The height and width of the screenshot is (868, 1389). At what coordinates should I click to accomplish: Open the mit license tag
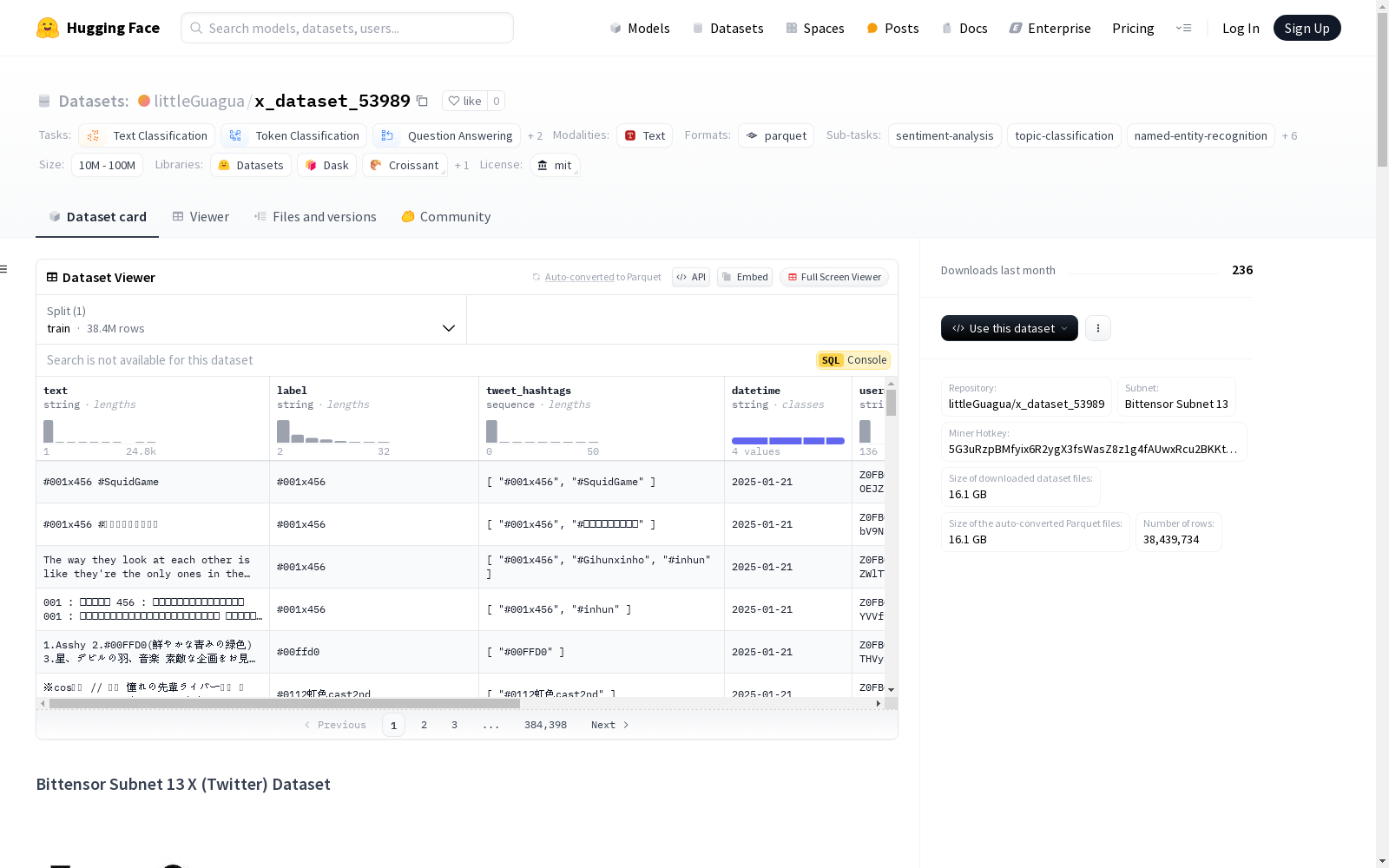point(555,165)
